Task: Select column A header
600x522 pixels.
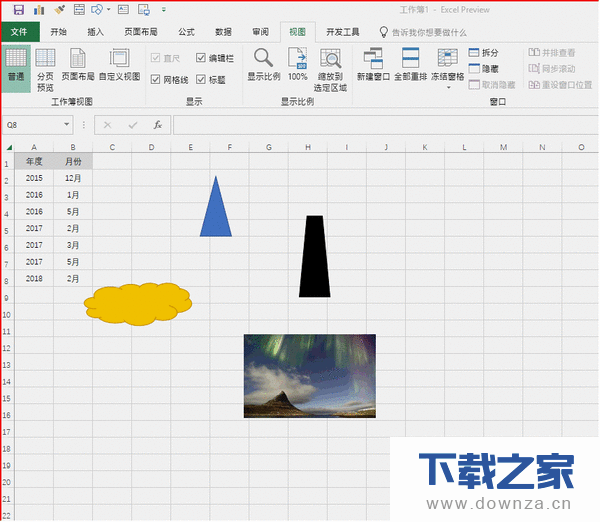Action: (34, 147)
